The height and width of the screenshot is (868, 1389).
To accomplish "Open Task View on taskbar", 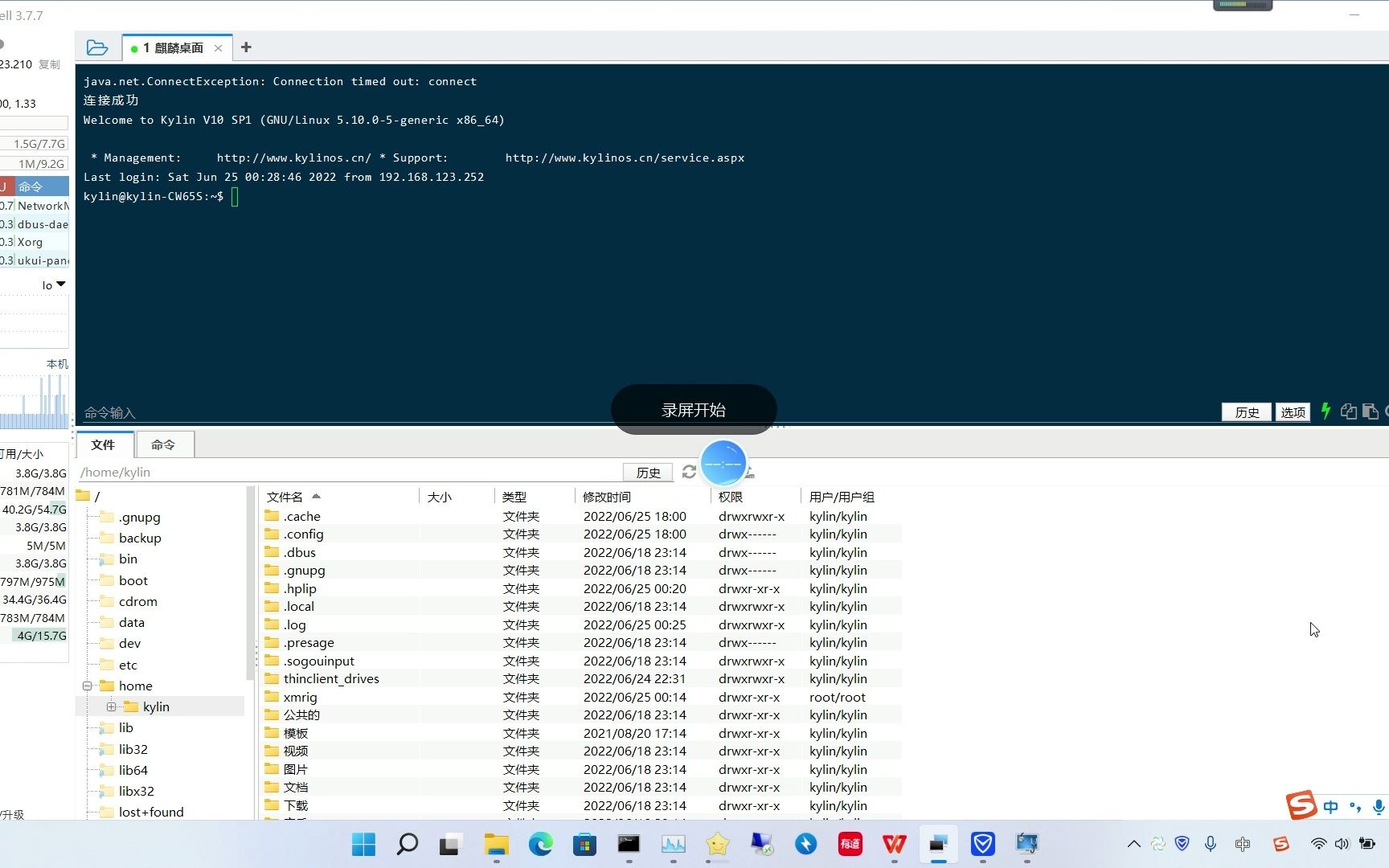I will click(x=450, y=844).
